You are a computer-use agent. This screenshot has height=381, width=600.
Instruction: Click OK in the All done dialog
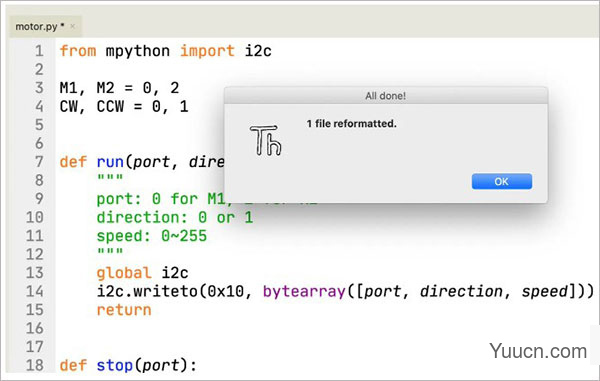coord(502,181)
